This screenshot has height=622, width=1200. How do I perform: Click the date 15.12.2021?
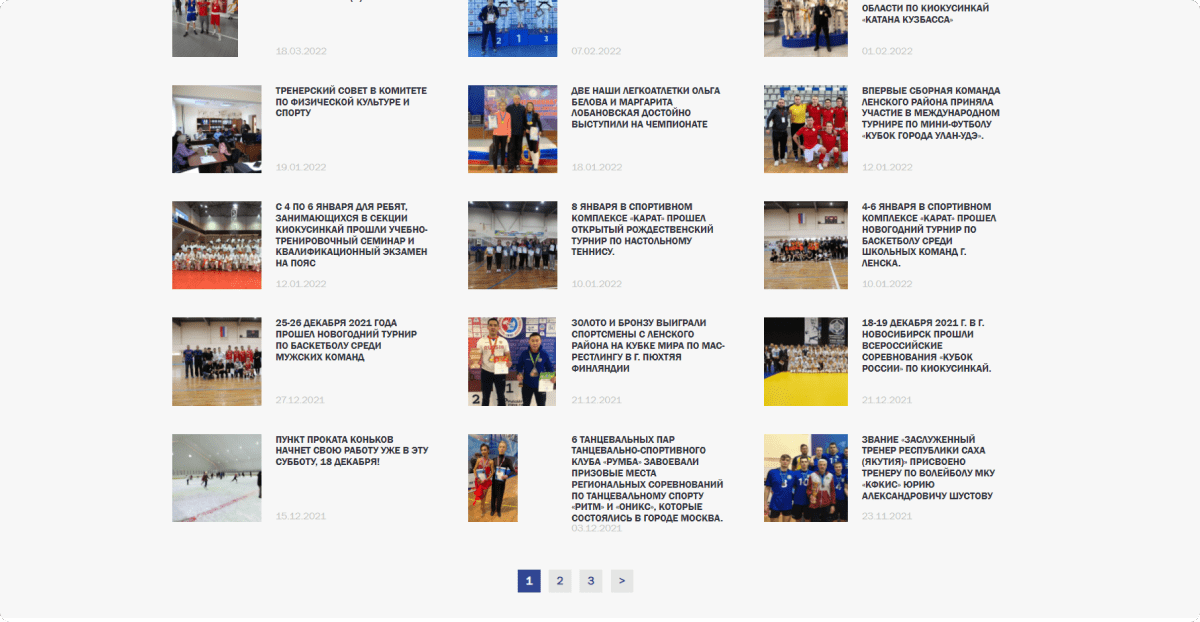point(300,516)
